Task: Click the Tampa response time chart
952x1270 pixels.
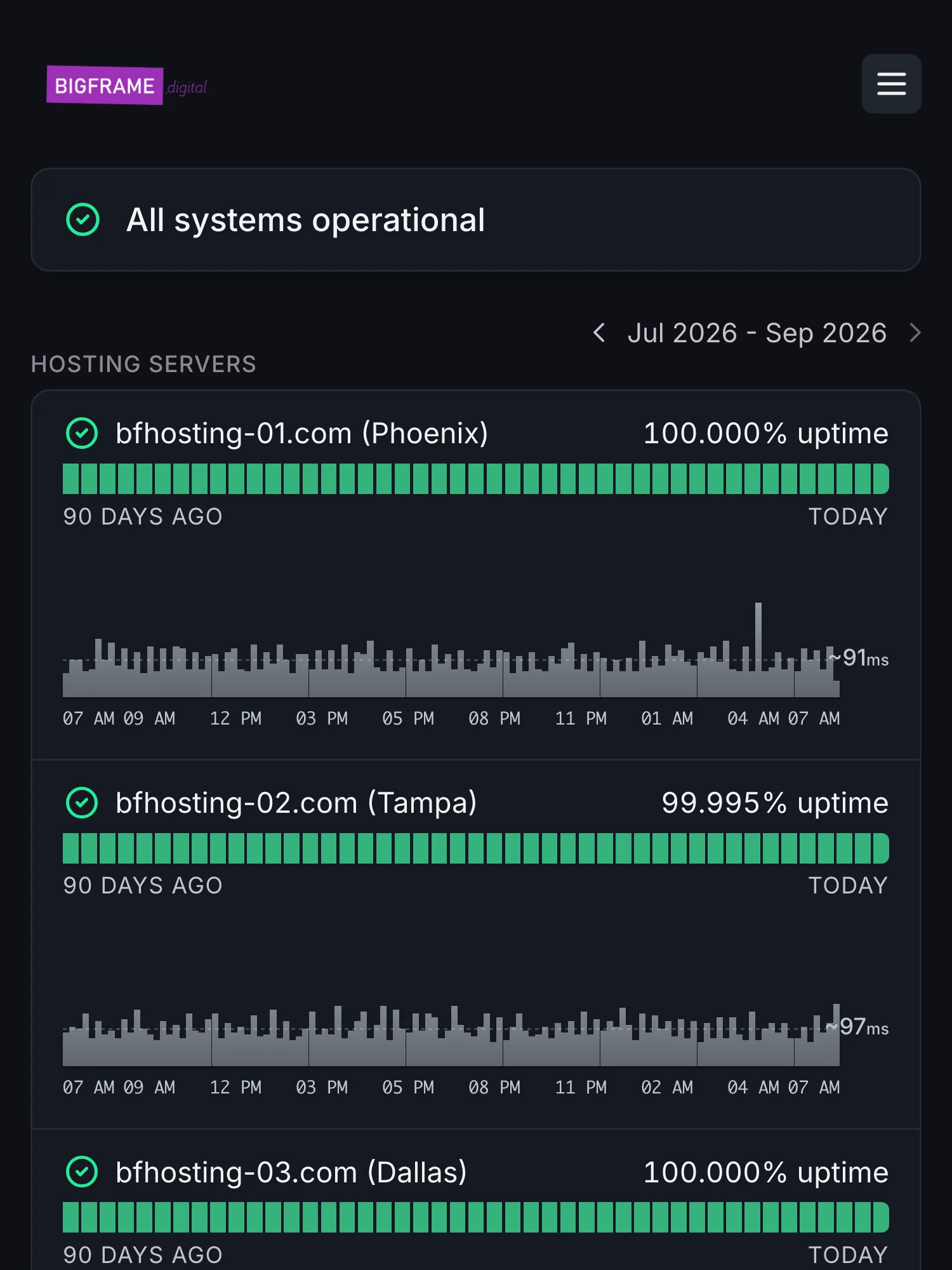Action: click(451, 1034)
